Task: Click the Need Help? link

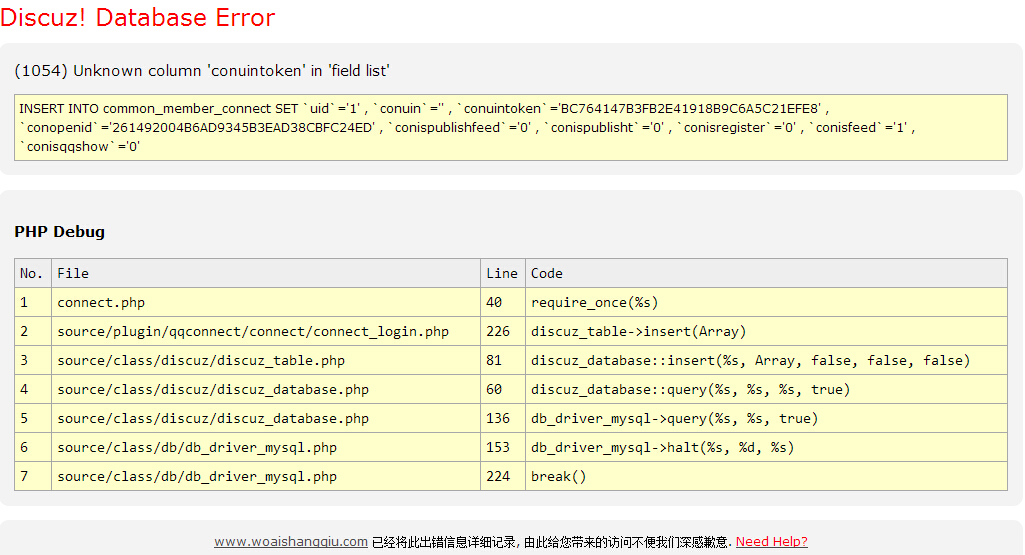Action: (x=771, y=541)
